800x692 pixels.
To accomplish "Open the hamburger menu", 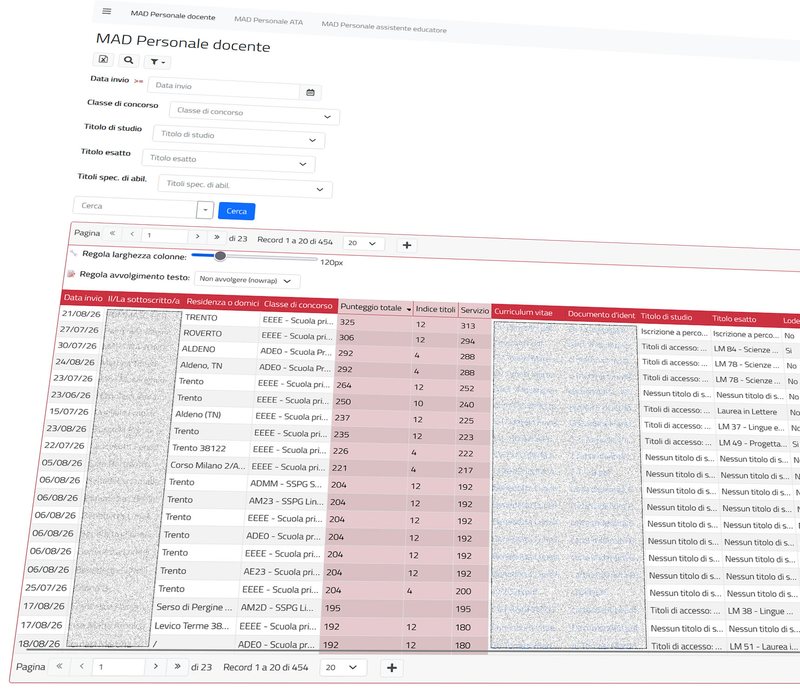I will click(x=107, y=11).
